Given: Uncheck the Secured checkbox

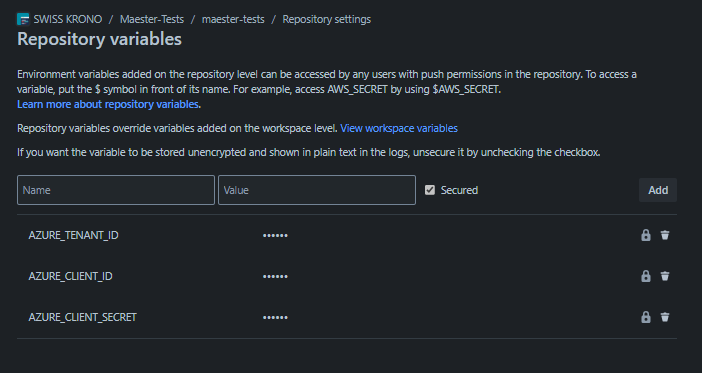Looking at the screenshot, I should [430, 190].
